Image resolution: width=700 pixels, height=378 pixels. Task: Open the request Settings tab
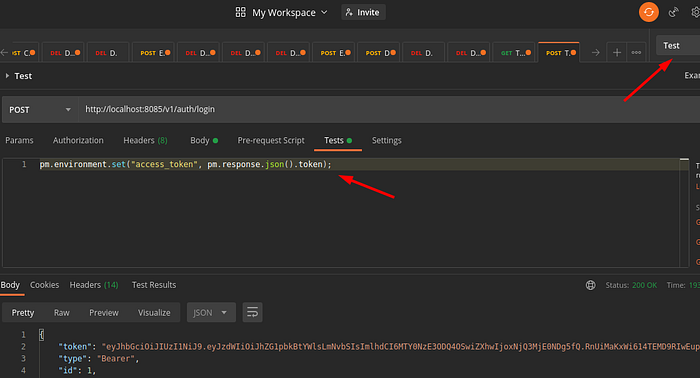(387, 140)
